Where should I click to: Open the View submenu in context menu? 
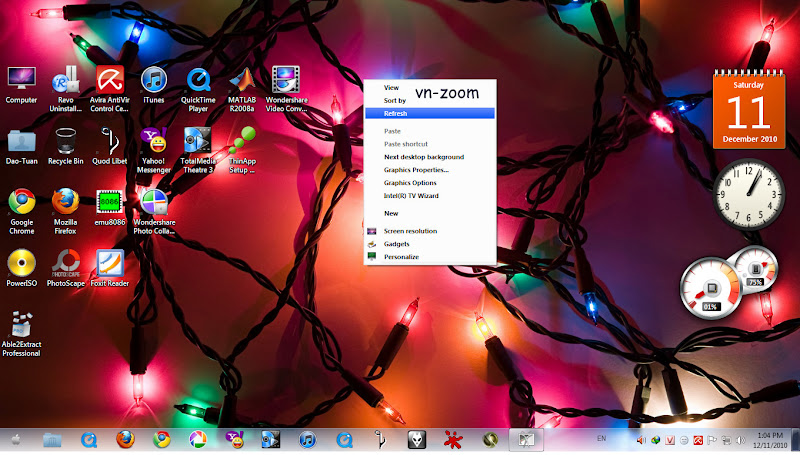tap(430, 88)
